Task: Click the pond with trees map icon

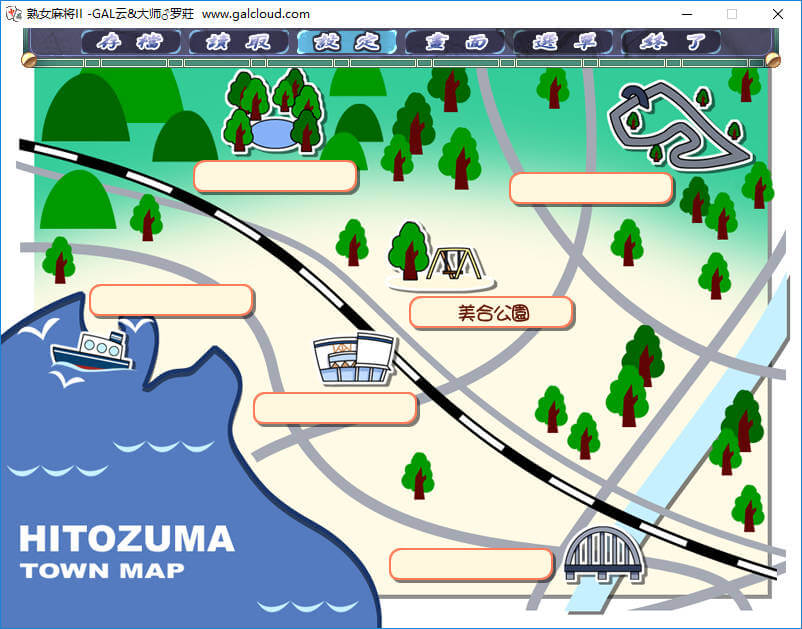Action: click(272, 115)
